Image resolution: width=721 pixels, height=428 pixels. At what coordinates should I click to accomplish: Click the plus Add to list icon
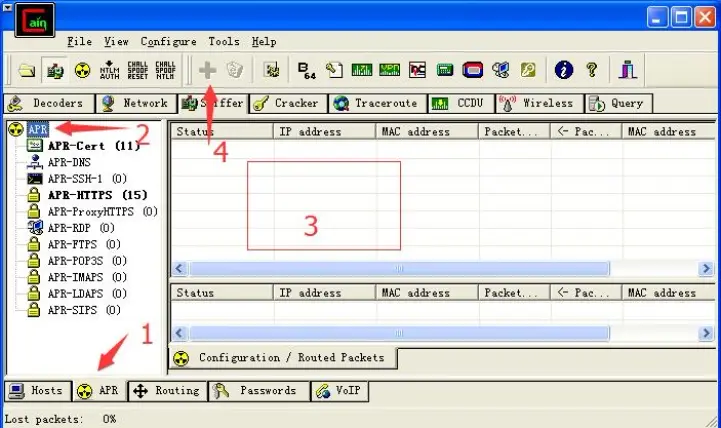(207, 70)
